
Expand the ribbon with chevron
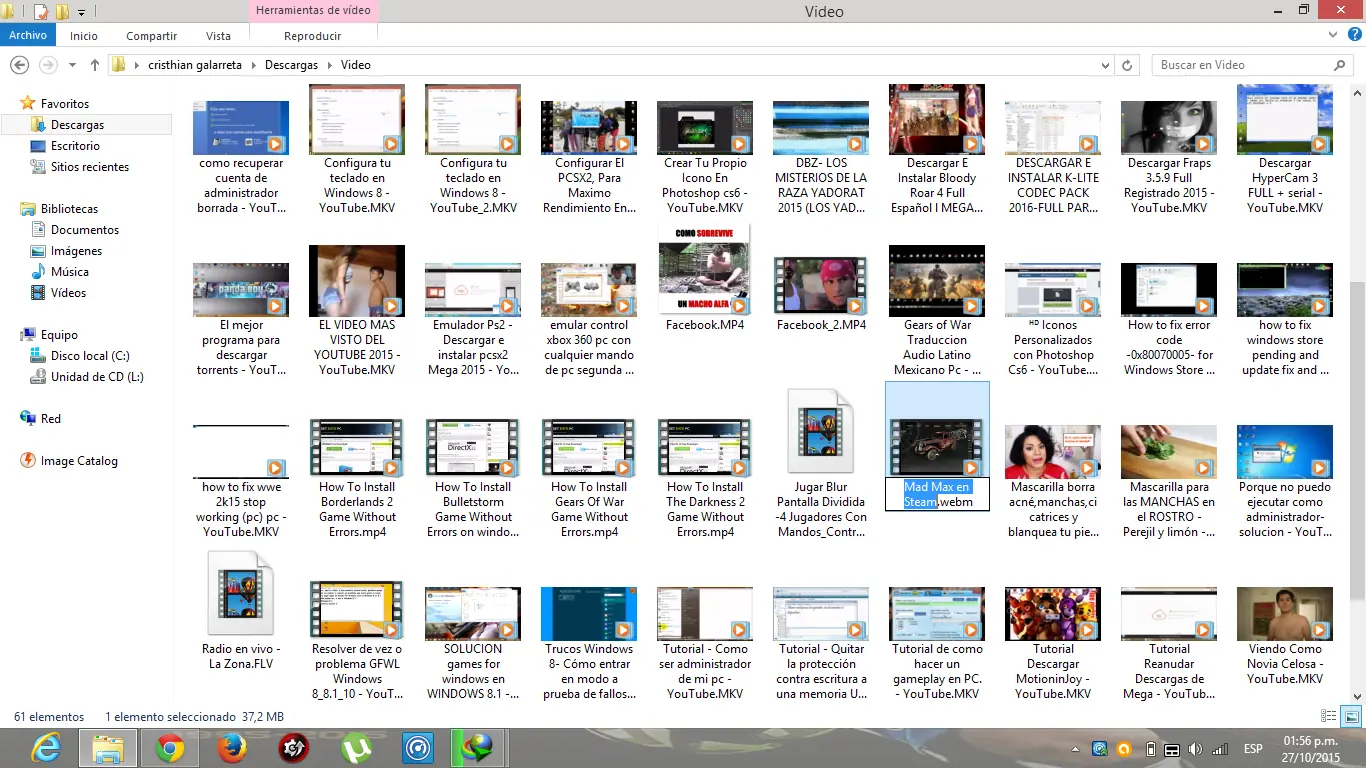(1333, 36)
